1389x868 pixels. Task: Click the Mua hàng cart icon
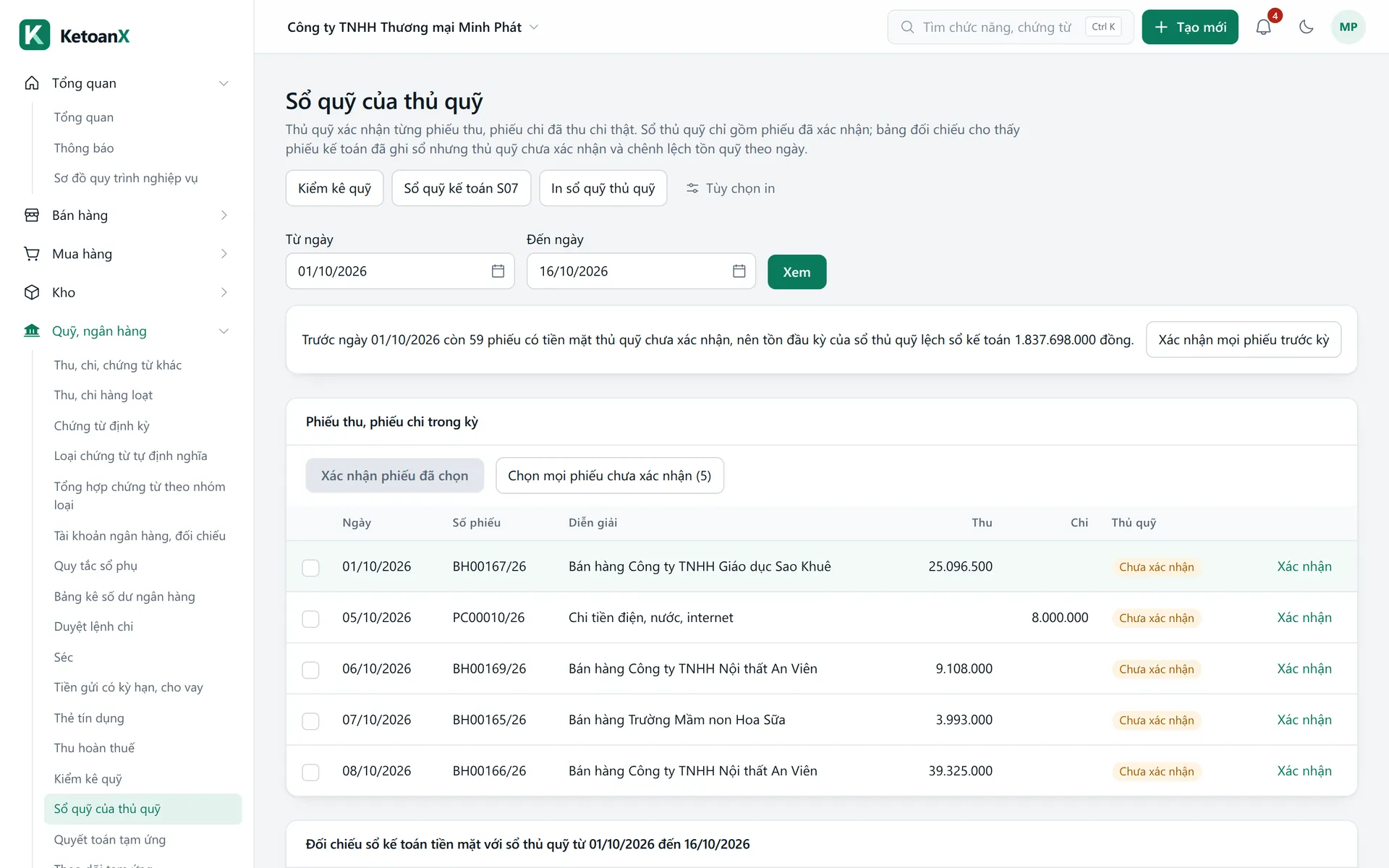(32, 254)
